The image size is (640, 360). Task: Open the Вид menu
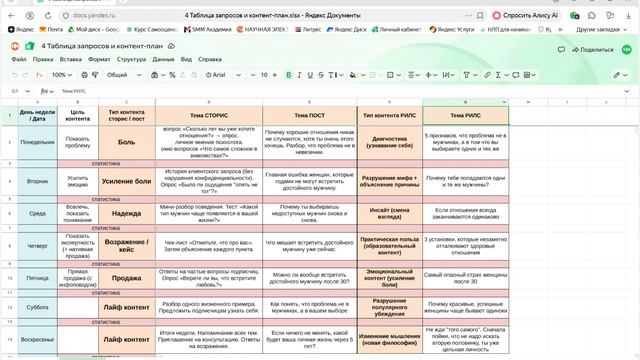tap(186, 60)
